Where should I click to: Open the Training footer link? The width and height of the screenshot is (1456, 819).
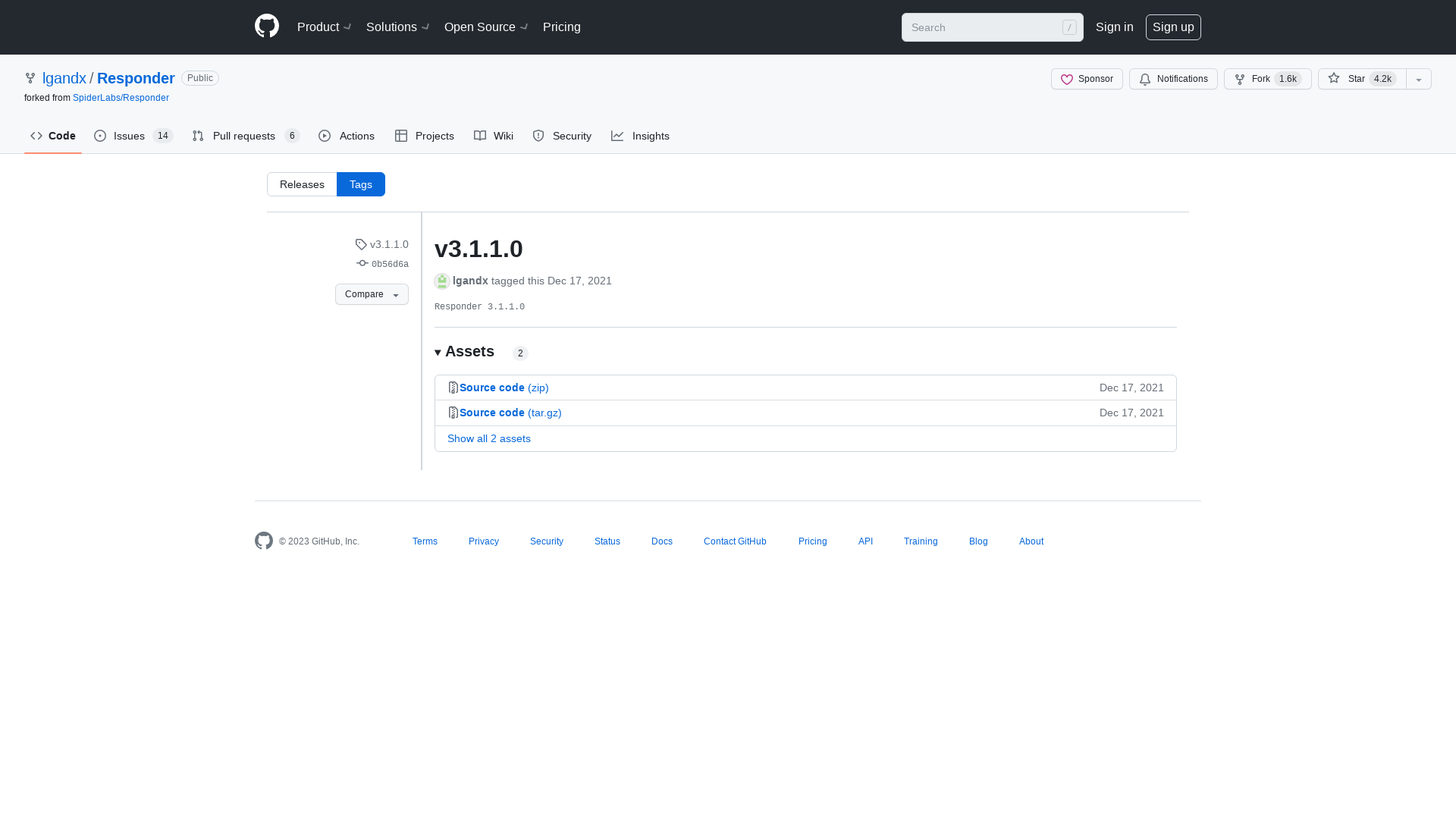click(x=921, y=541)
